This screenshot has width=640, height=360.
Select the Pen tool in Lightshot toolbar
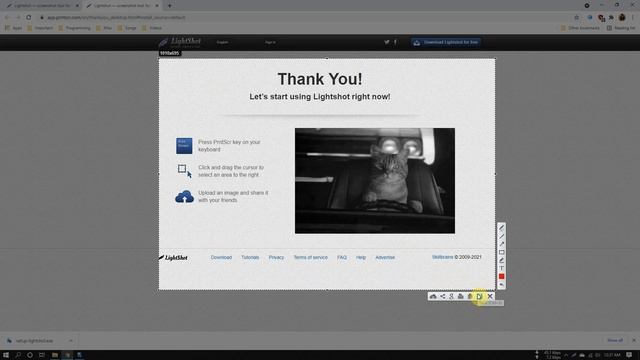coord(501,228)
